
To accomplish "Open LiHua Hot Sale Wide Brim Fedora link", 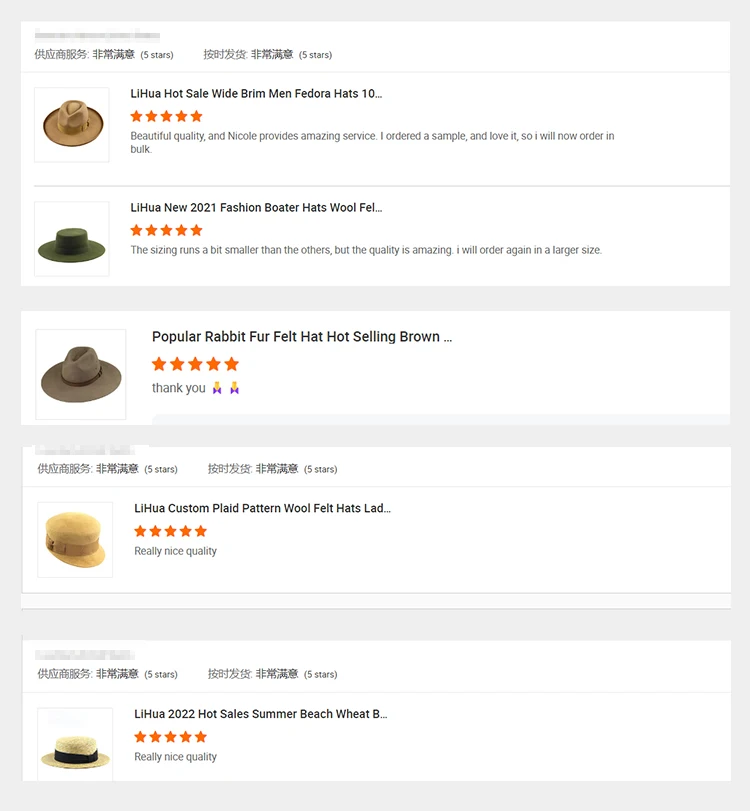I will tap(256, 94).
